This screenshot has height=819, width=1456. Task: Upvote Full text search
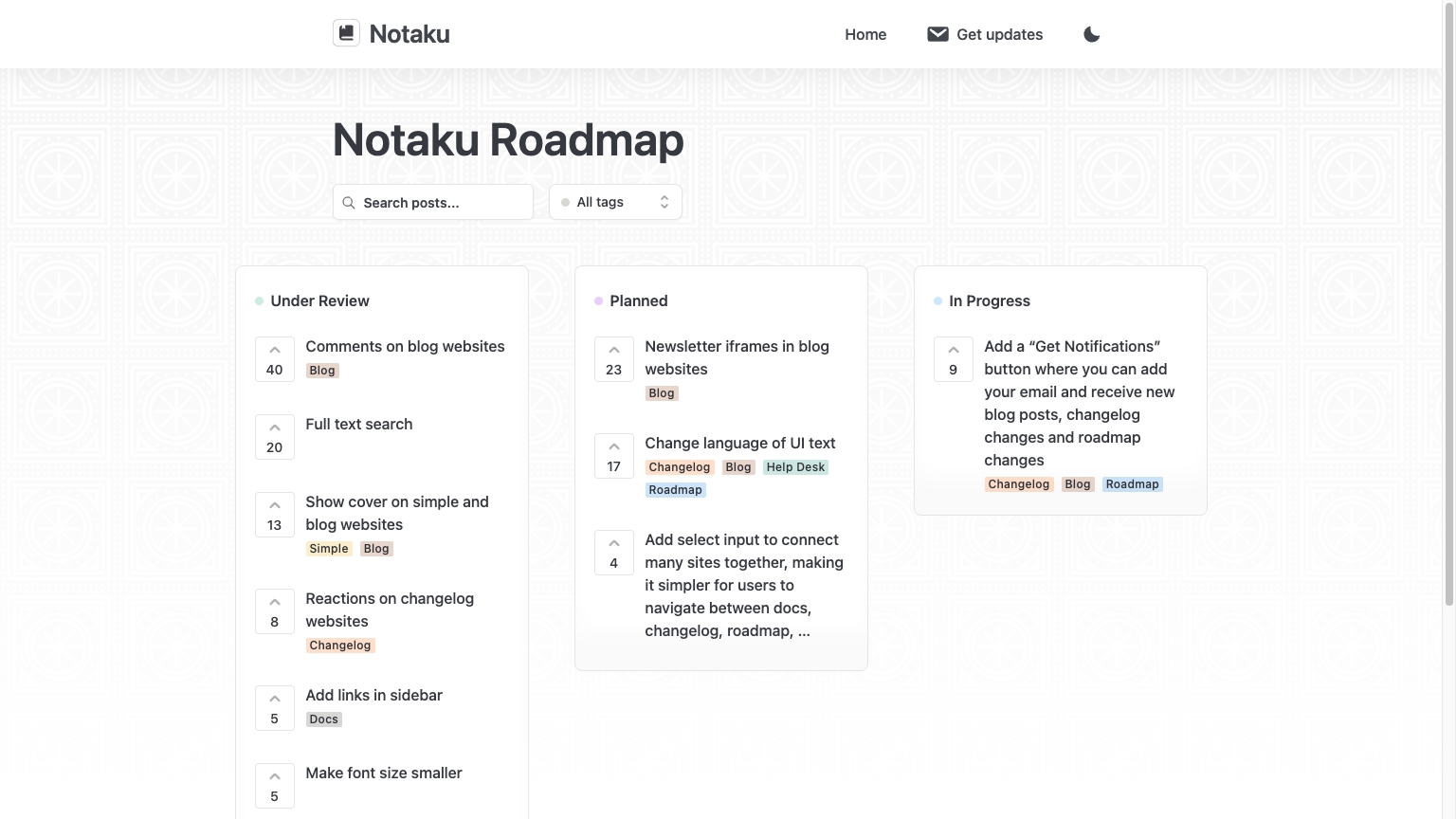pos(275,437)
